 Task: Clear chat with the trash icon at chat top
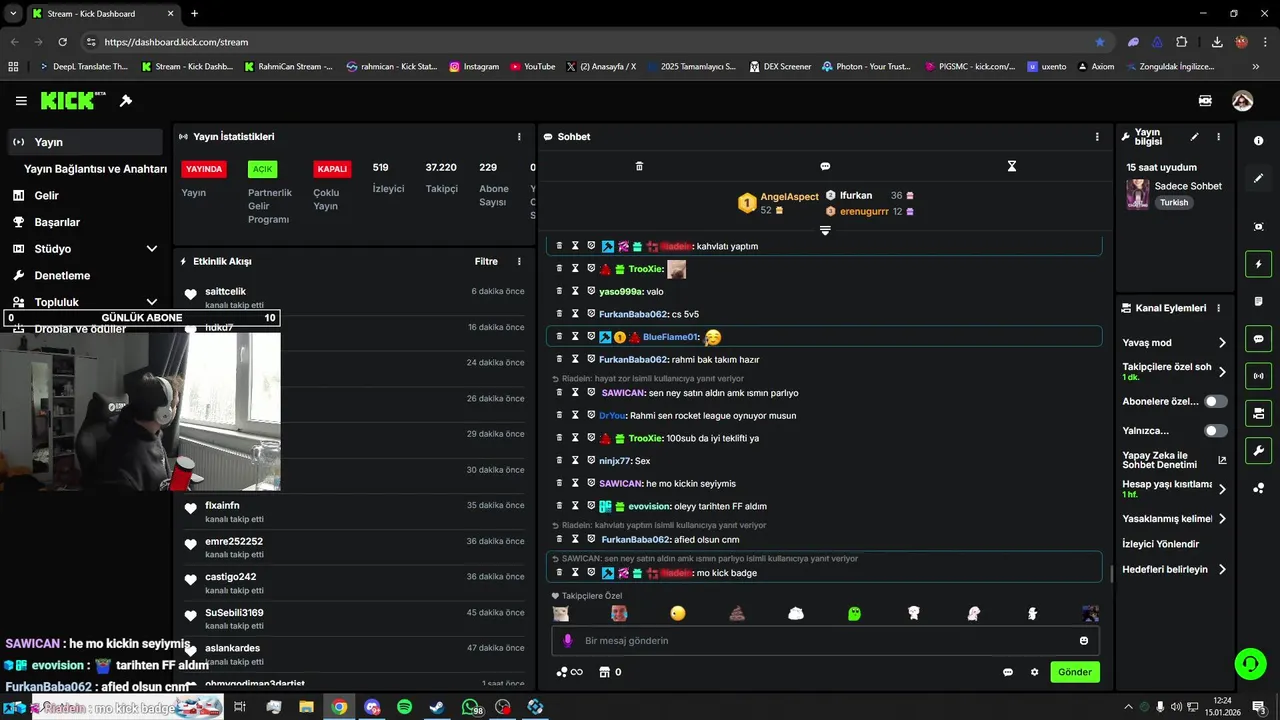640,166
